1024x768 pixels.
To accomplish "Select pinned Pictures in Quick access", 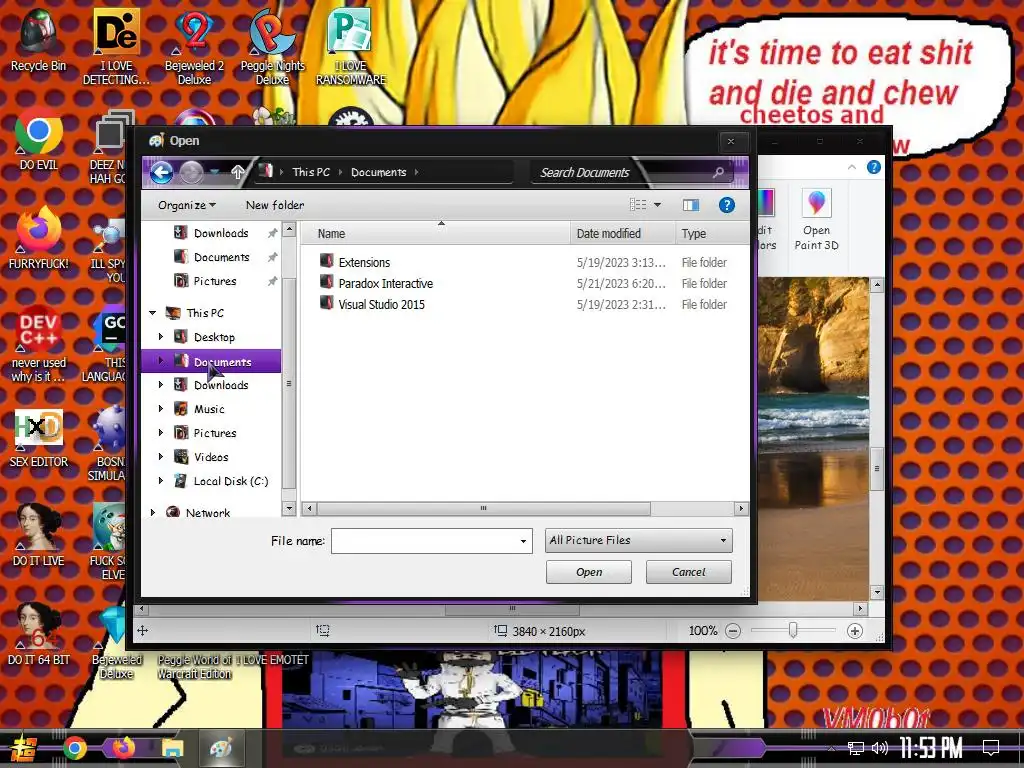I will click(x=214, y=281).
